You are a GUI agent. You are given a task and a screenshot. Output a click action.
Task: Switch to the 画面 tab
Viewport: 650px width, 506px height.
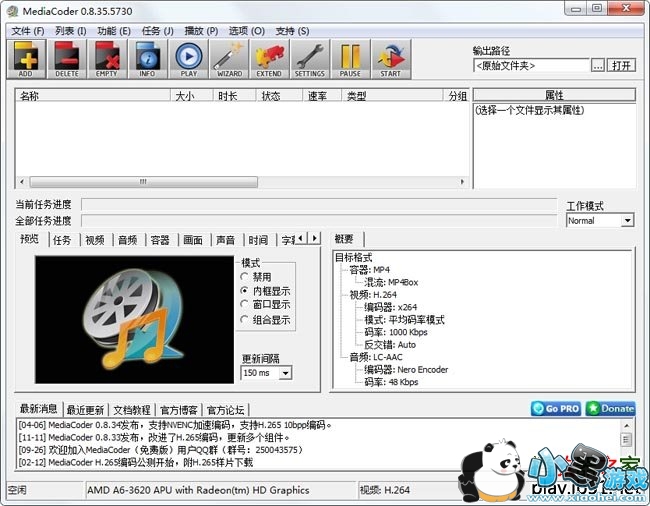coord(193,240)
